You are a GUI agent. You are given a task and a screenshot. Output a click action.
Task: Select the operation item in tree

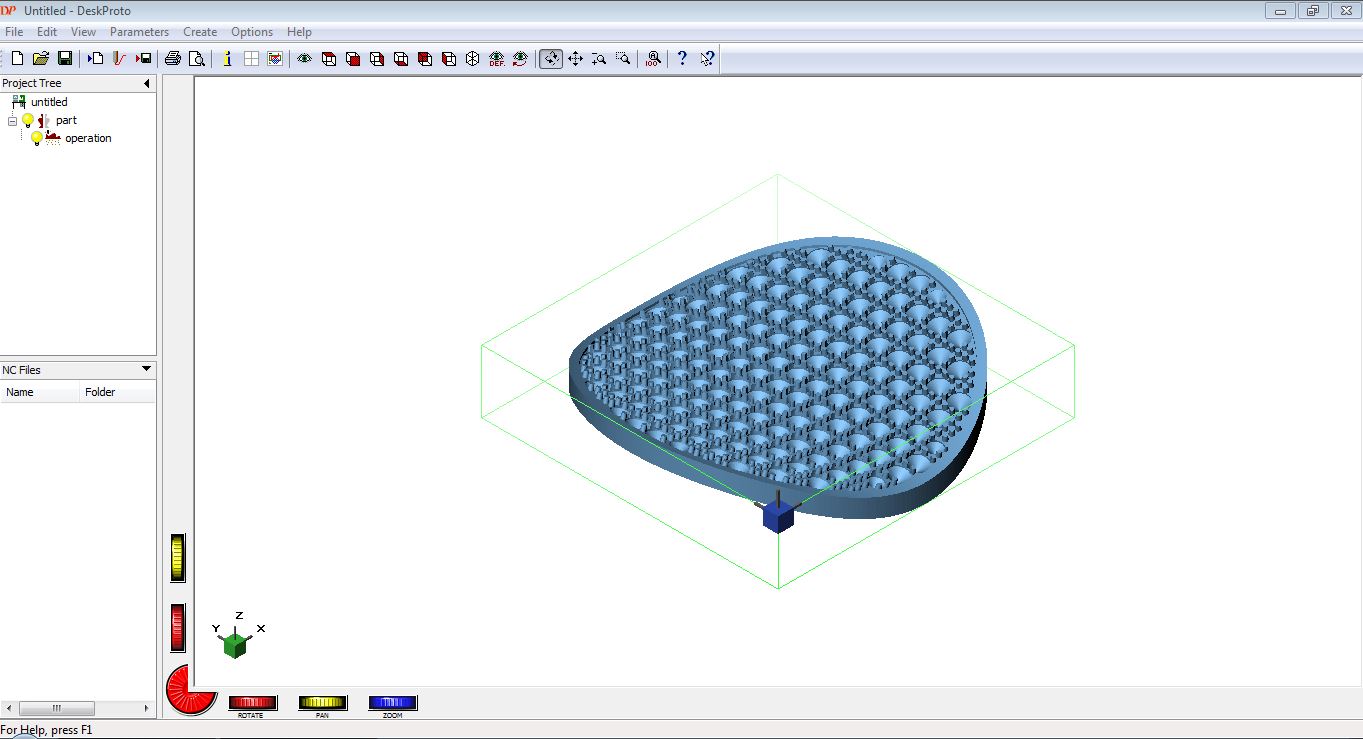click(x=88, y=138)
